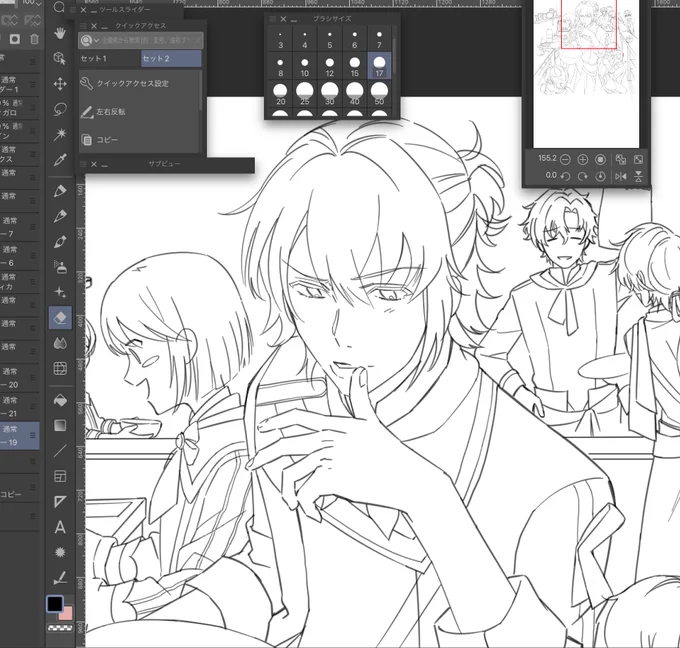Select the Auto Select magic wand tool
Screen dimensions: 680x648
[x=60, y=134]
